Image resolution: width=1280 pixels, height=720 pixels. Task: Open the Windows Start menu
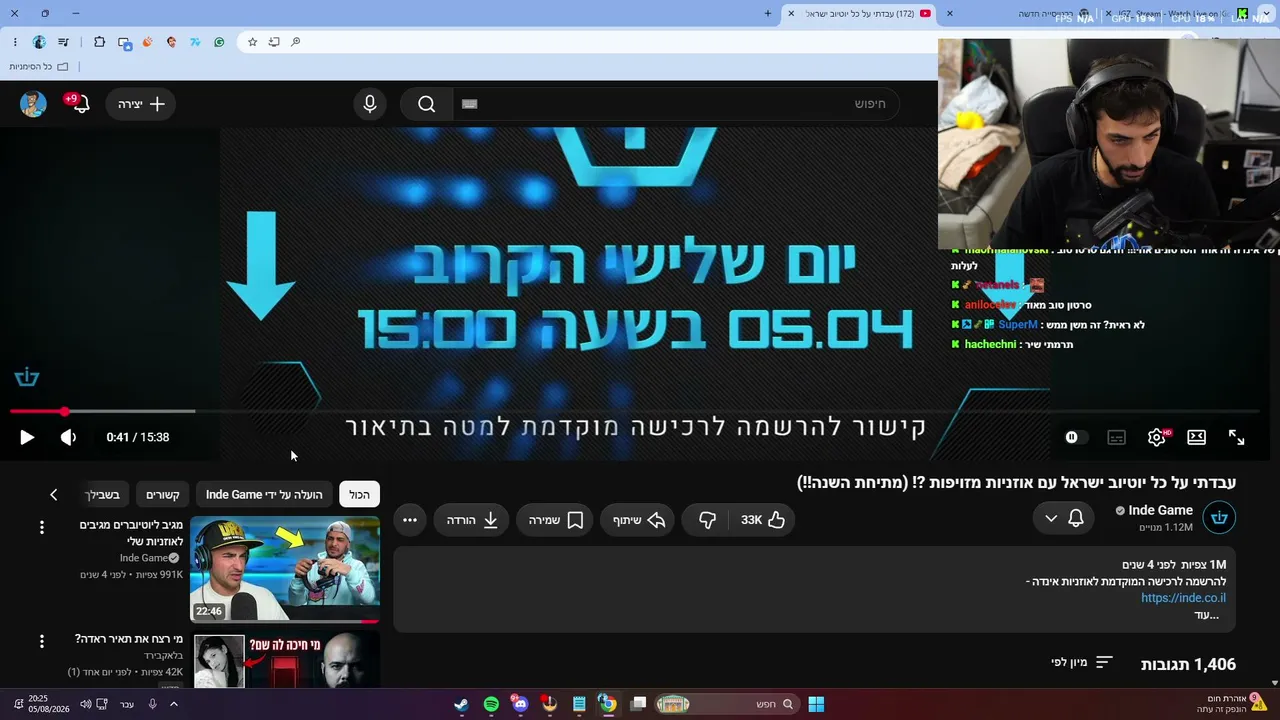pos(816,704)
